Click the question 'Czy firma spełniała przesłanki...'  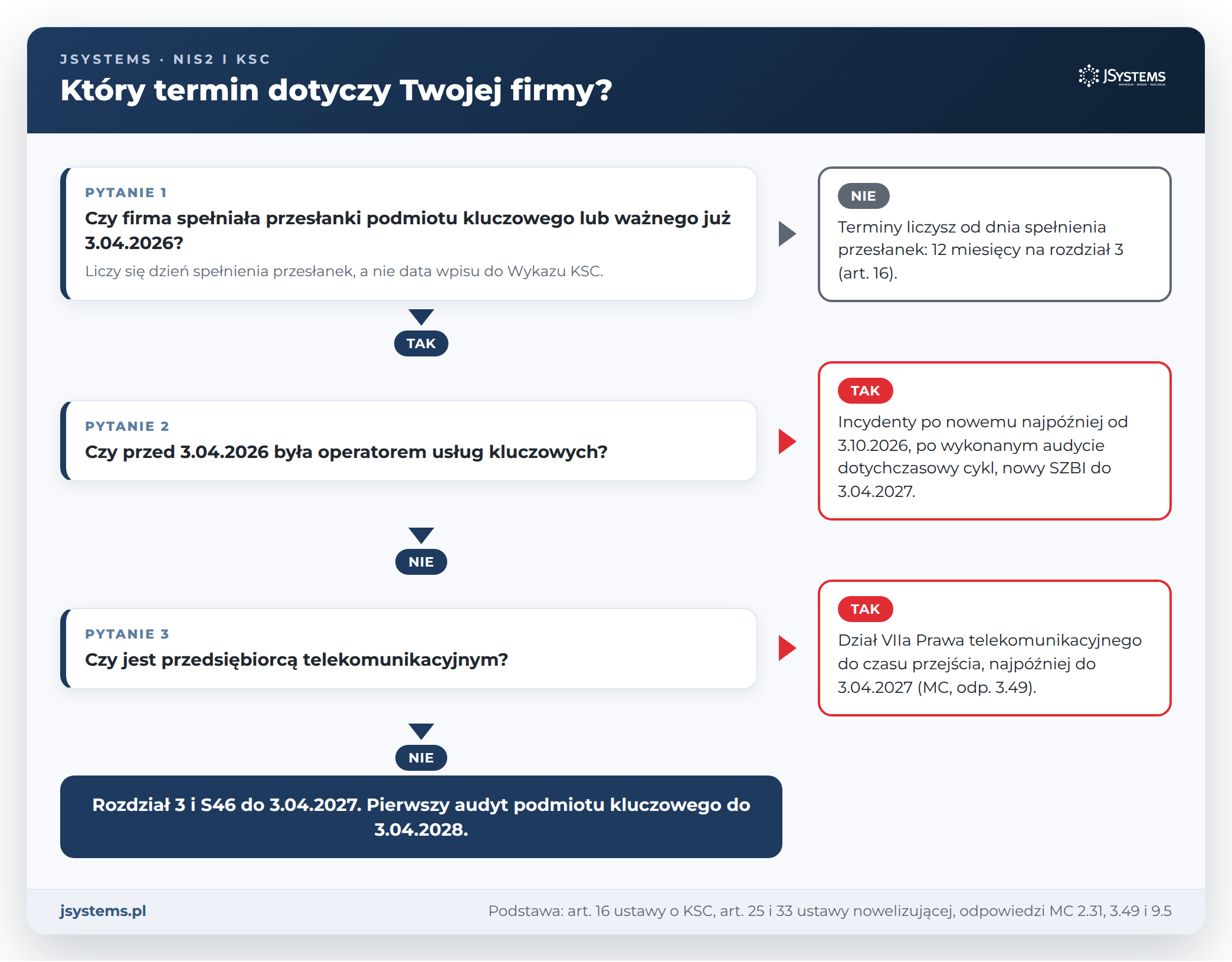tap(408, 230)
